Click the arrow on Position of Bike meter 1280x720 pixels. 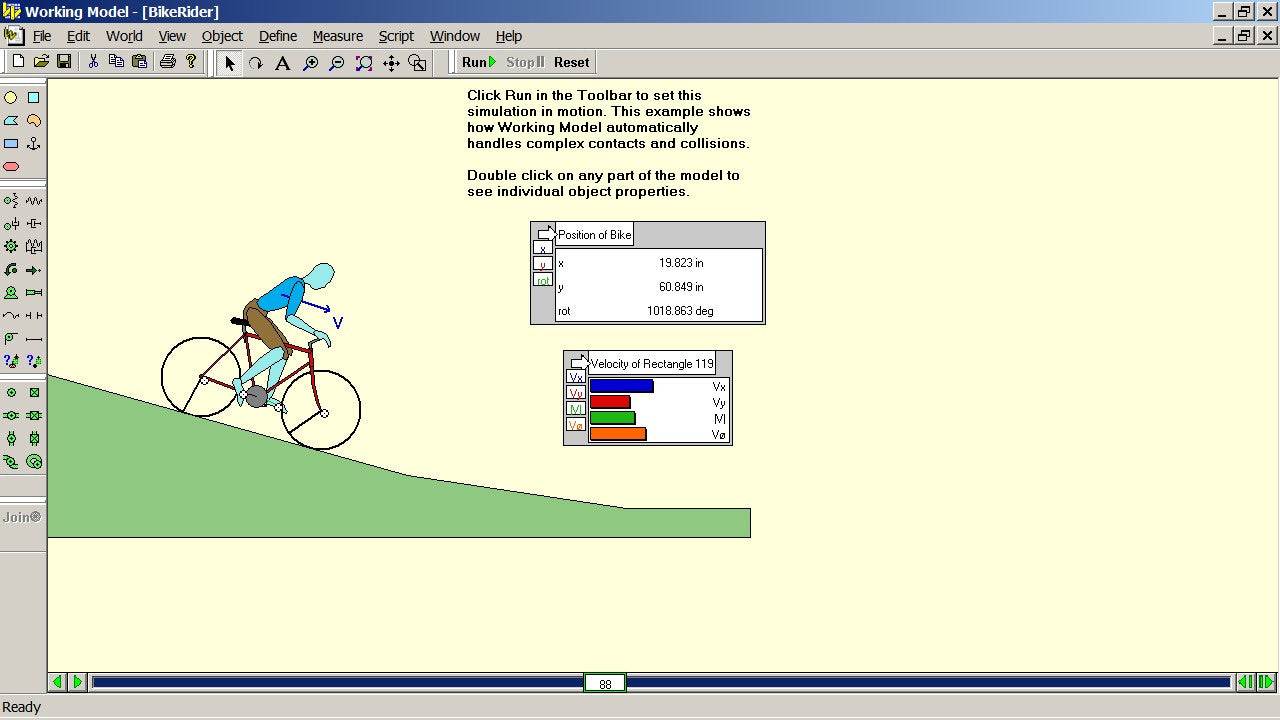click(x=546, y=234)
